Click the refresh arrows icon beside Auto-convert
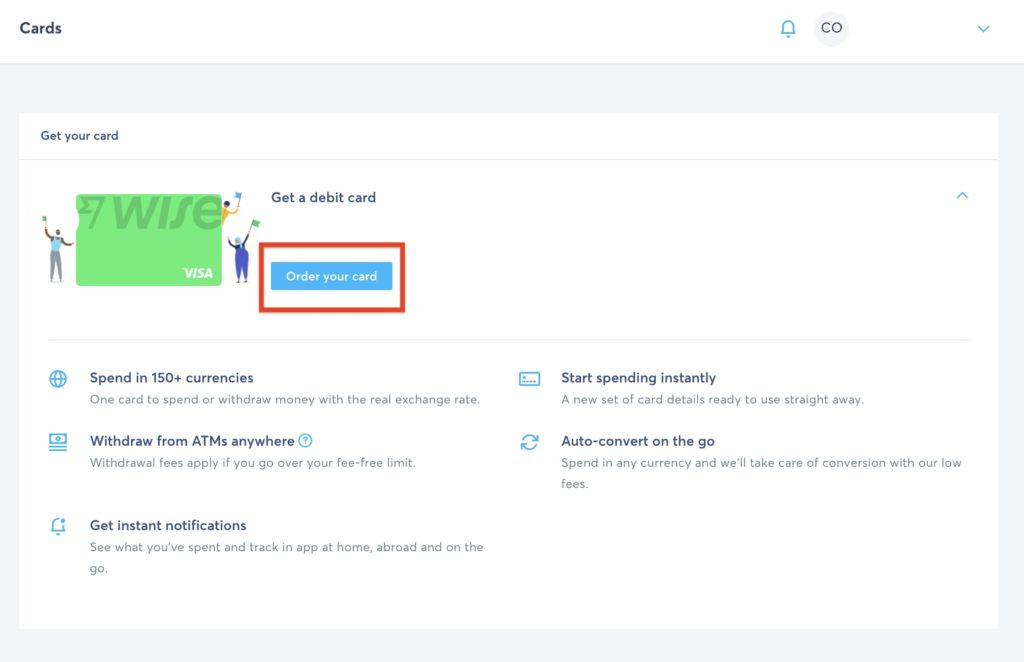 529,442
